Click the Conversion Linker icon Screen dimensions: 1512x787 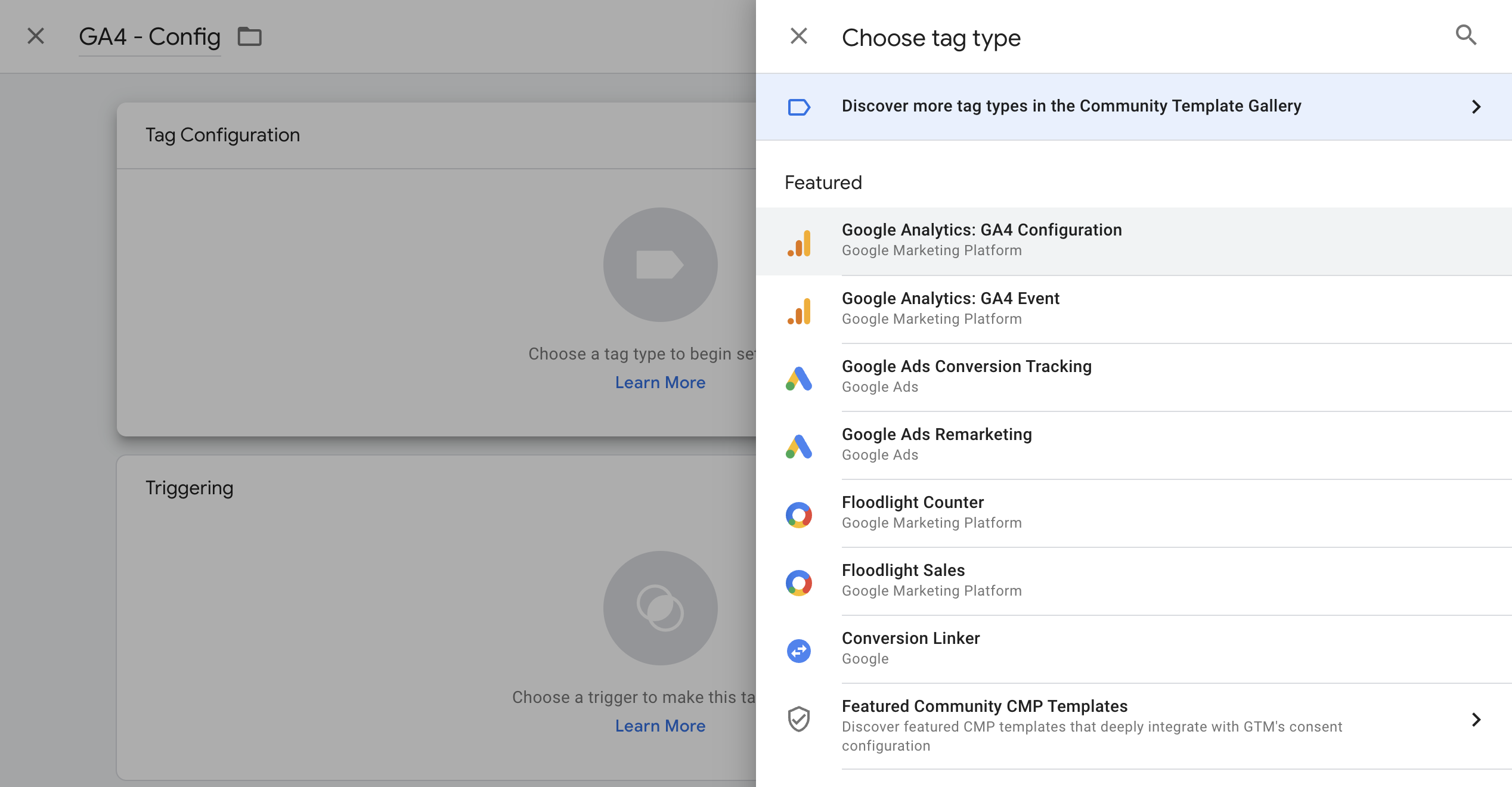pyautogui.click(x=799, y=650)
